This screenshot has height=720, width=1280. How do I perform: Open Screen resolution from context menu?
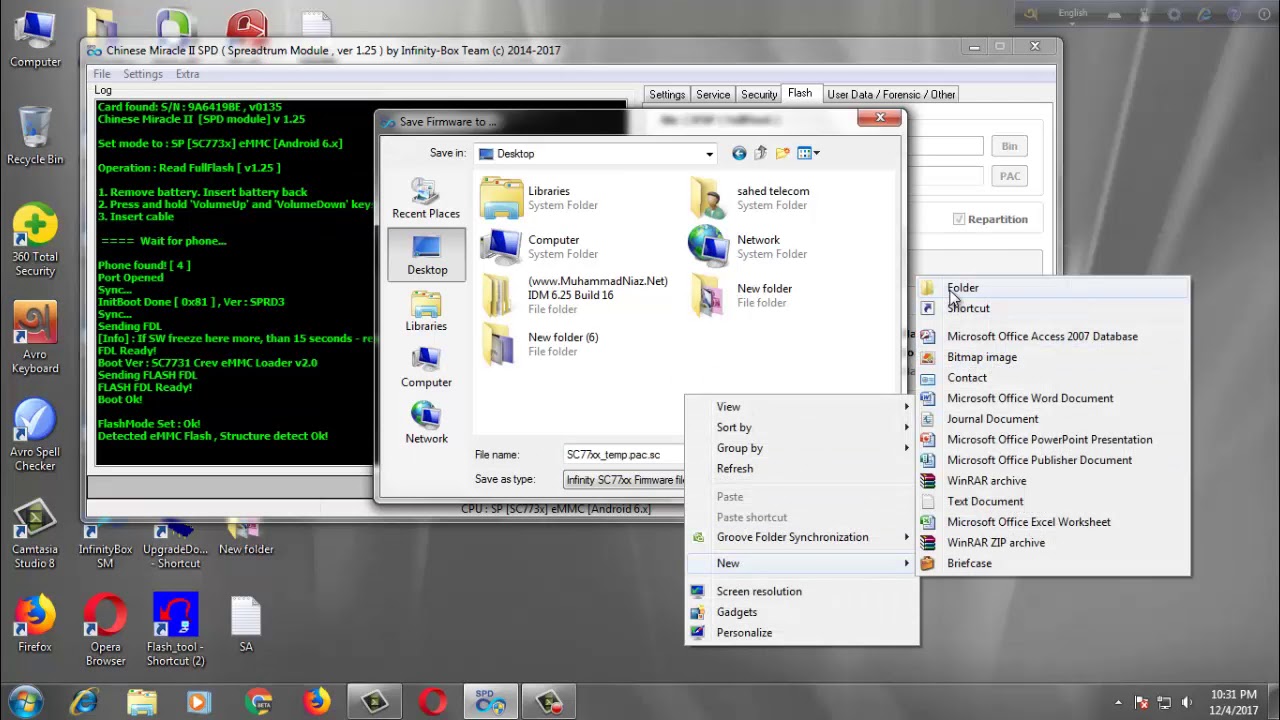pos(802,591)
